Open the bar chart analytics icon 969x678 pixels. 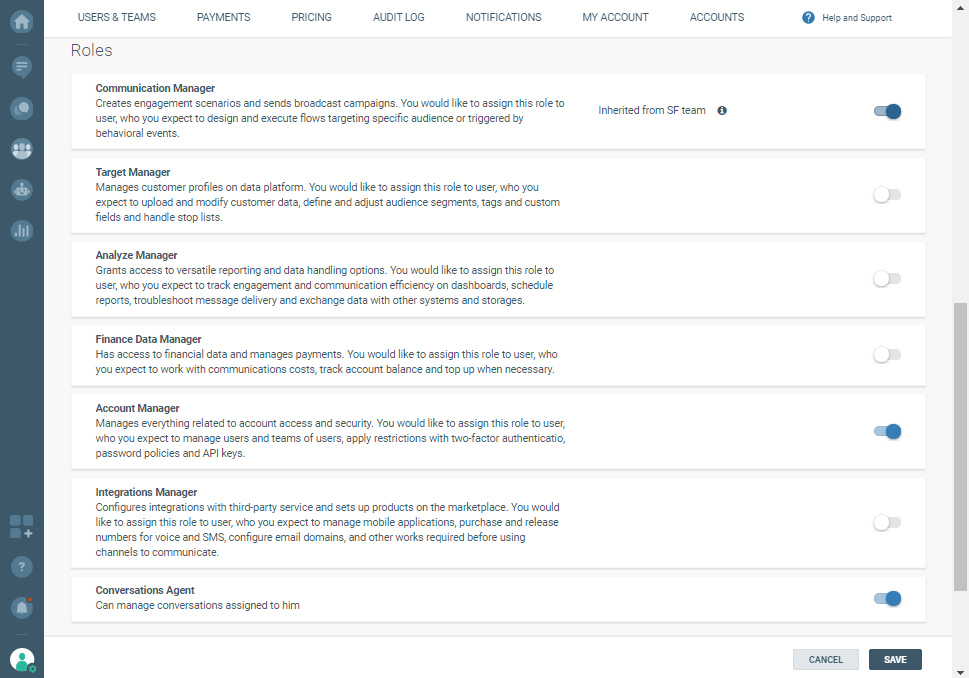point(21,230)
